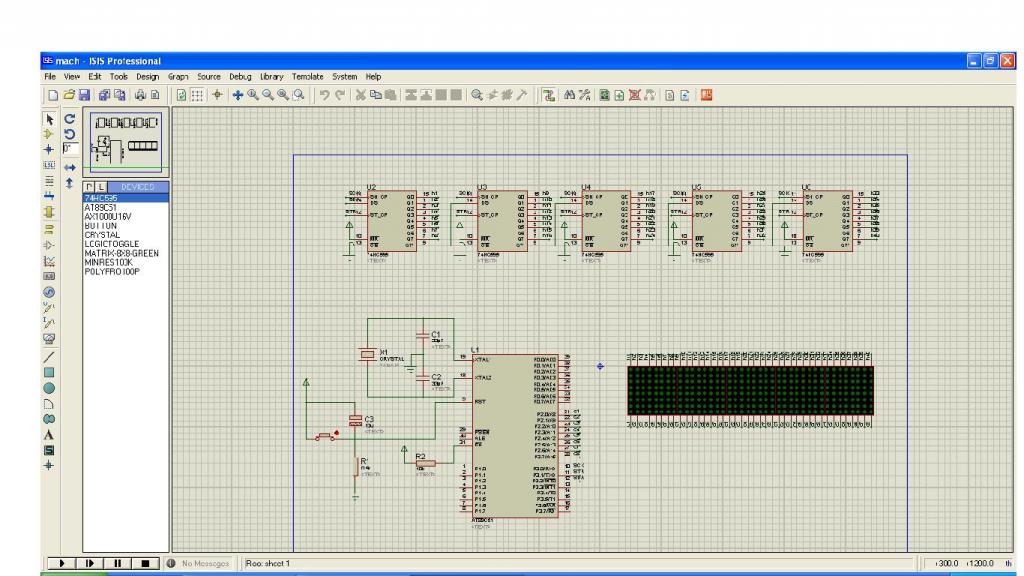Open the search and tag binoculars icon
The image size is (1024, 576).
(x=569, y=95)
